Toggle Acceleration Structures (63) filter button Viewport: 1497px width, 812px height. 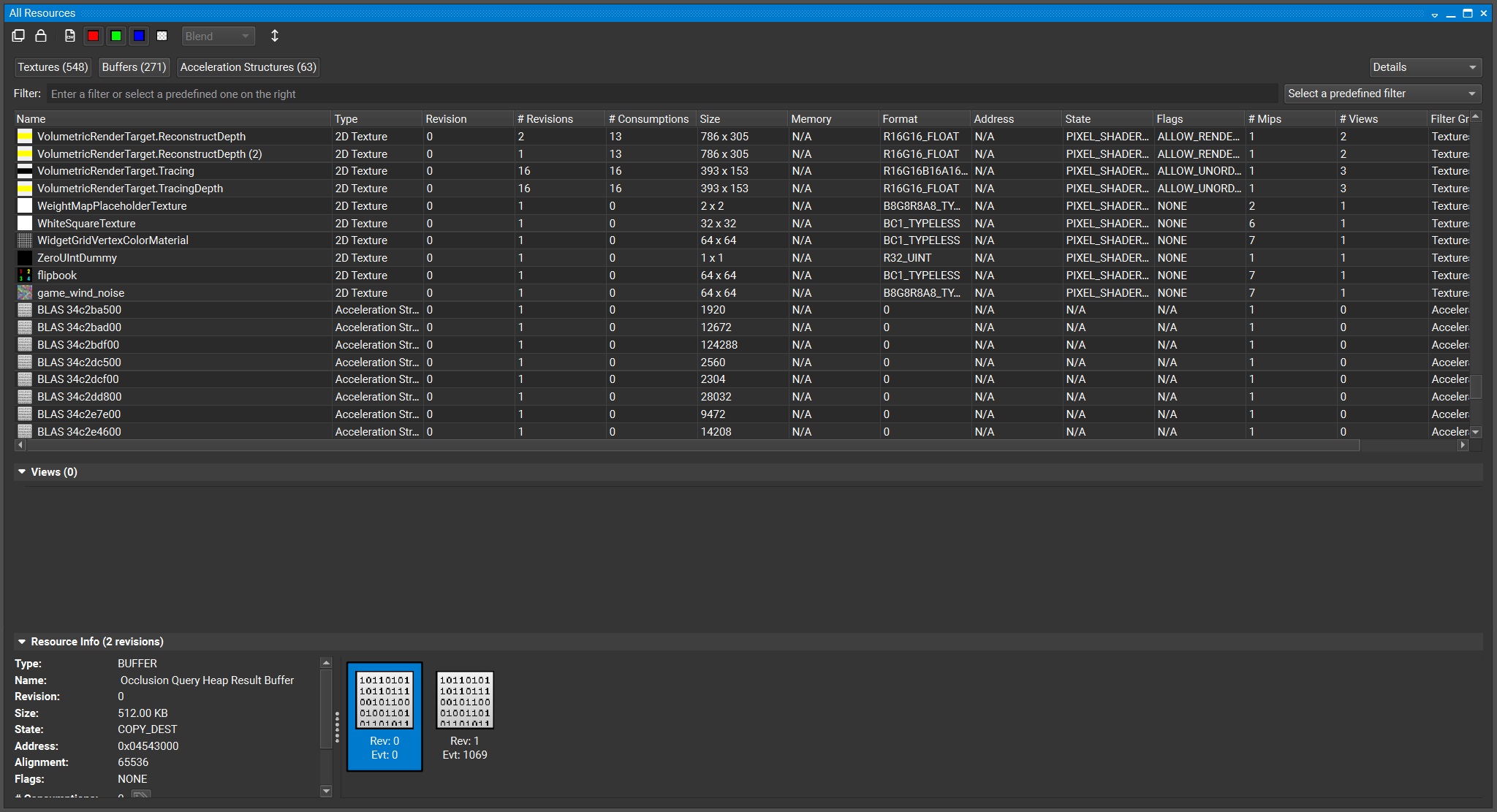point(248,67)
